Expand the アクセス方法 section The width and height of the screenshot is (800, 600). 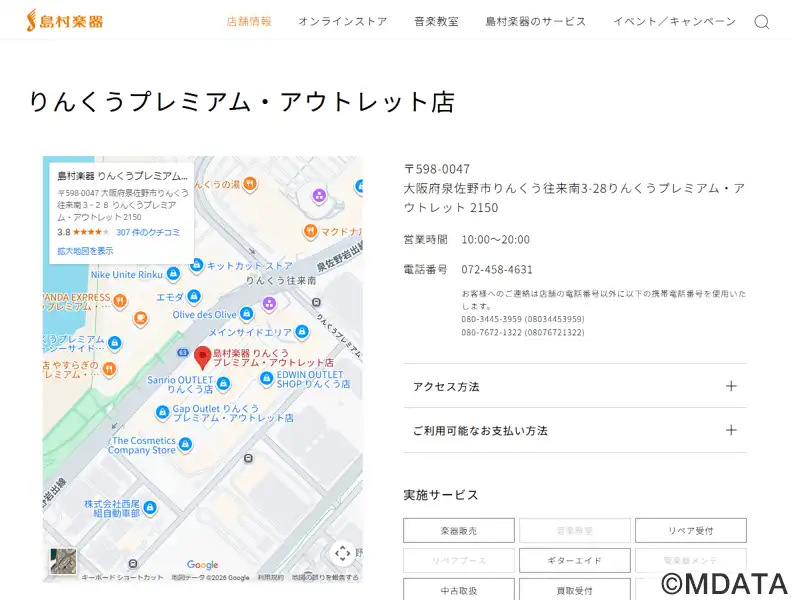(x=575, y=386)
